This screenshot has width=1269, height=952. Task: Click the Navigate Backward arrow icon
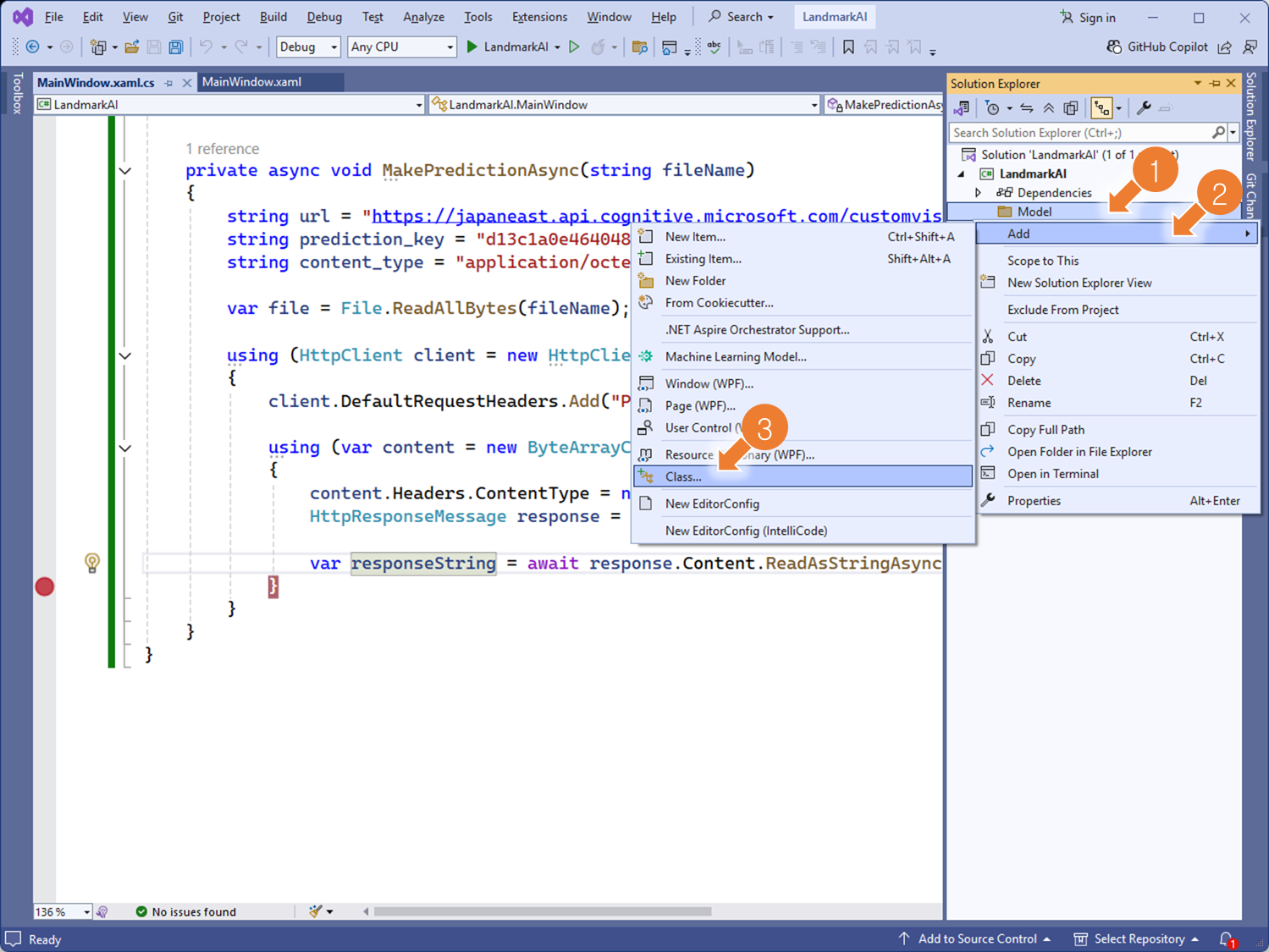(32, 47)
